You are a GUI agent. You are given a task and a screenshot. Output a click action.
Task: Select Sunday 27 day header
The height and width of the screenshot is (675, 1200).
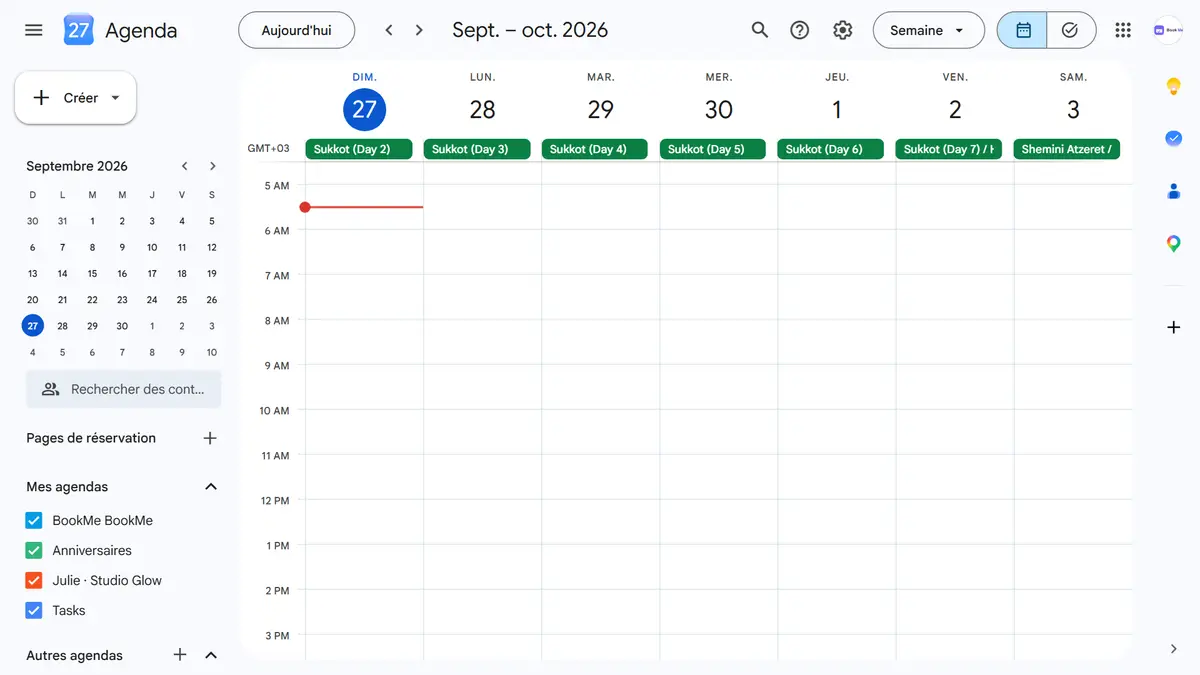[x=364, y=109]
